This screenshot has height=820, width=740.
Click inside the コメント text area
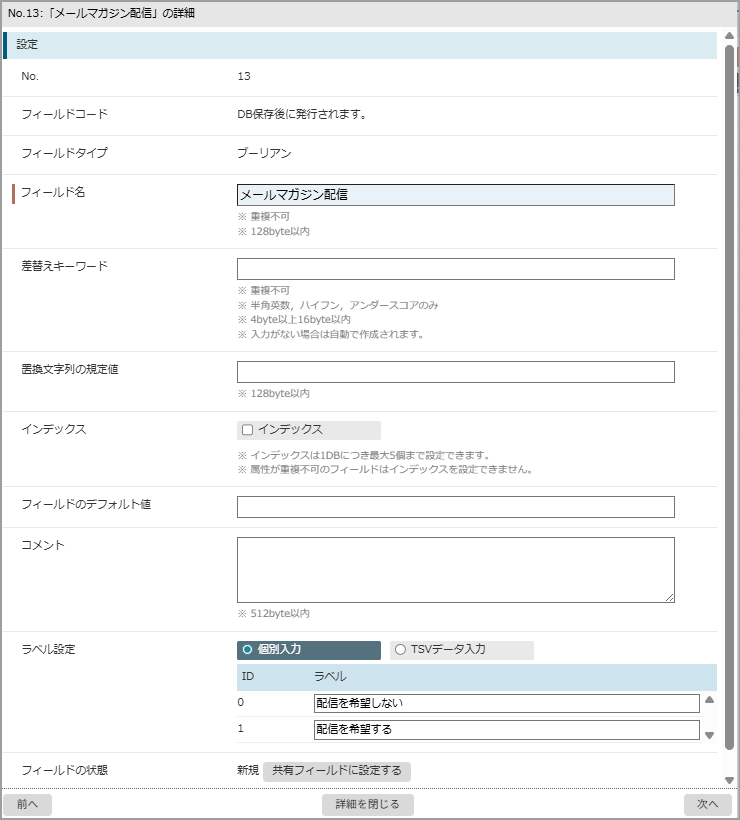(x=455, y=570)
